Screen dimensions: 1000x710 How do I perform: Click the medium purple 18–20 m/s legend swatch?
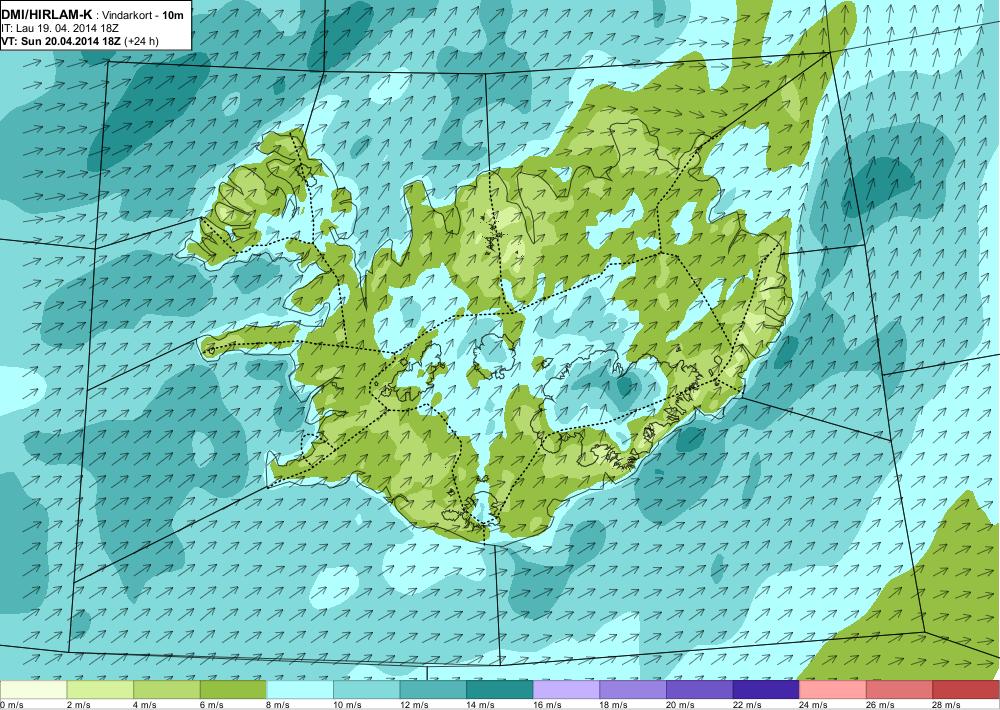(633, 690)
